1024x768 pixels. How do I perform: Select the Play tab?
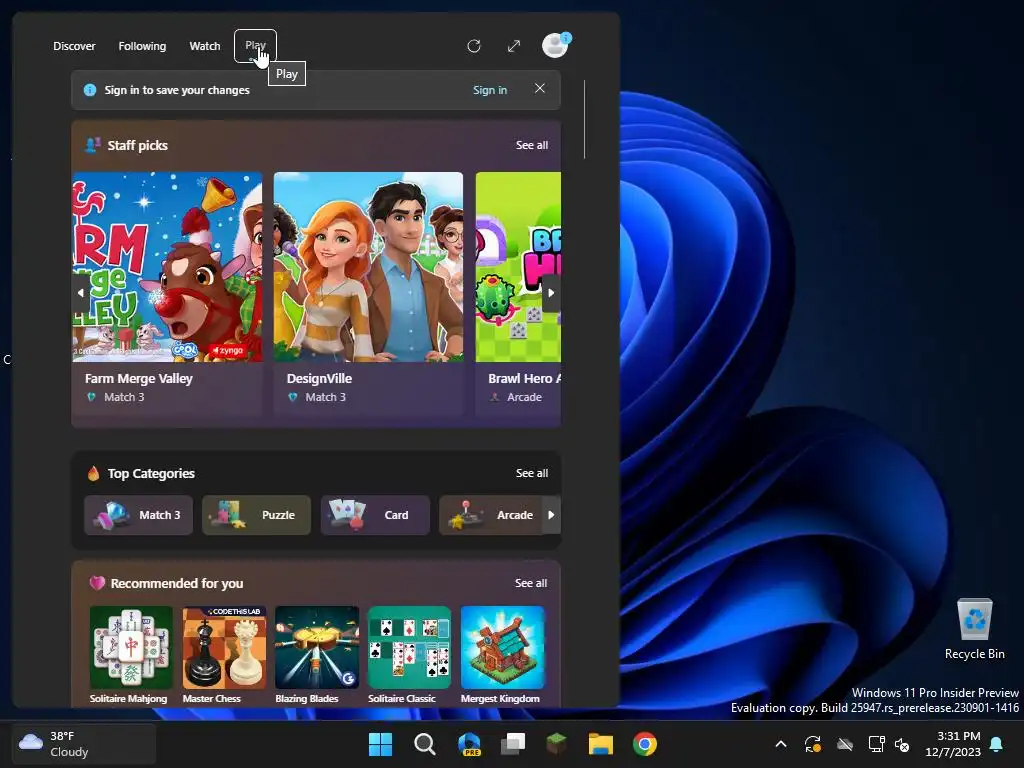[x=255, y=46]
